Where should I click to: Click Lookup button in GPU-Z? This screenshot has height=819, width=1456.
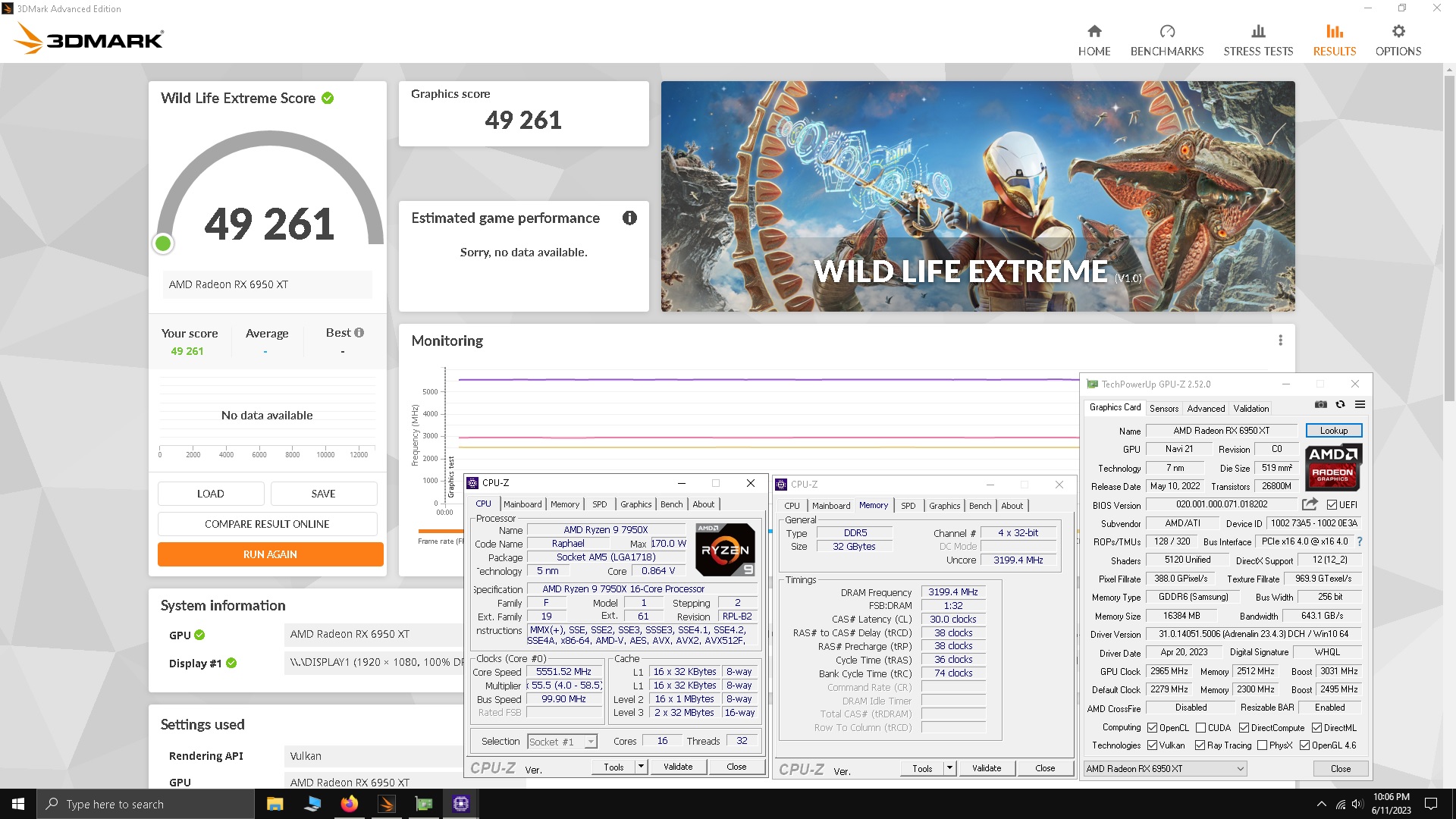[1334, 431]
